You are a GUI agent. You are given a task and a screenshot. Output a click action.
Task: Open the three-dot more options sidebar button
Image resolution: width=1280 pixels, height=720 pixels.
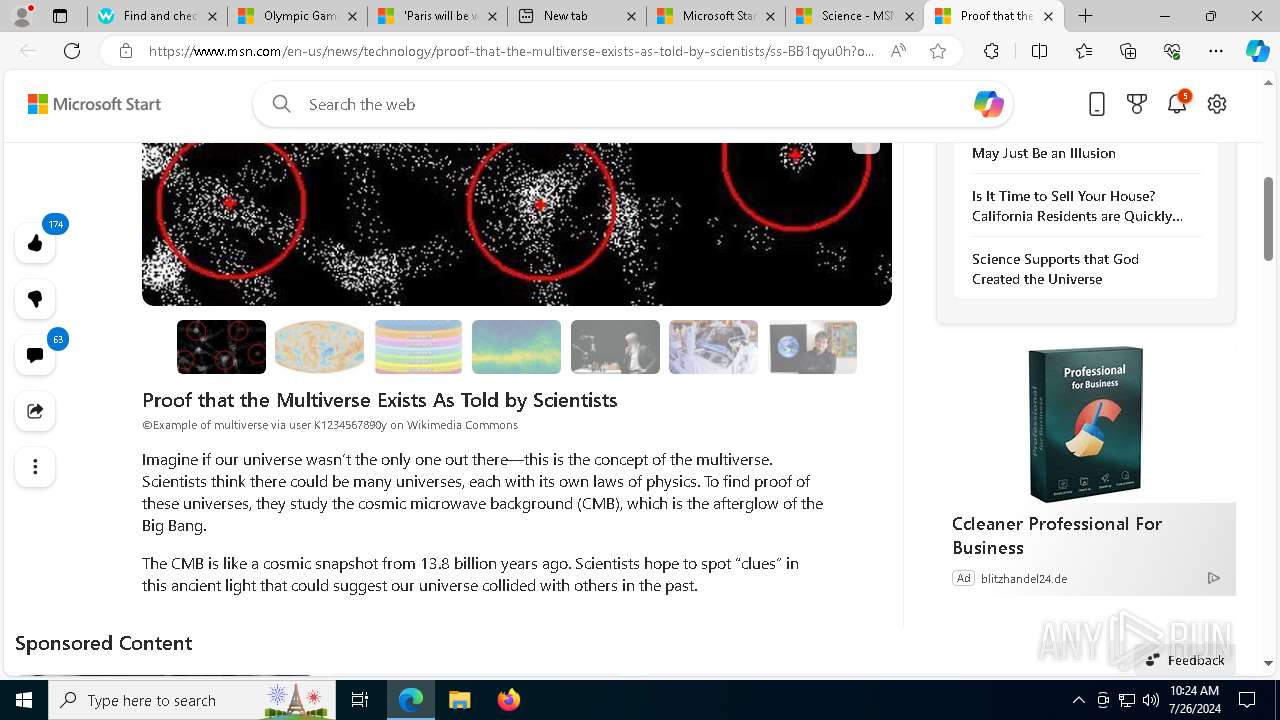pos(35,467)
